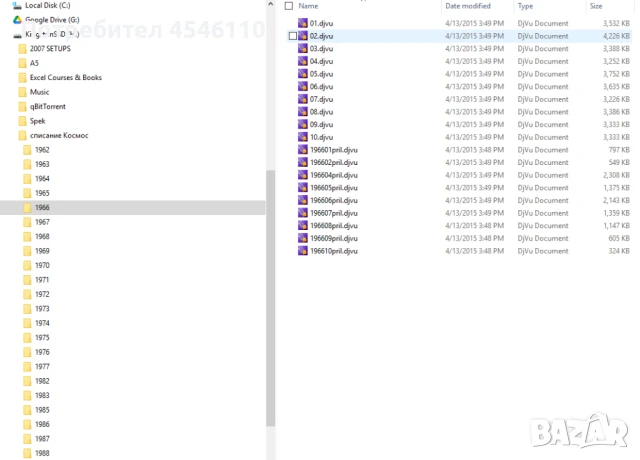The image size is (640, 460).
Task: Select the file named 10.djvu
Action: 321,137
